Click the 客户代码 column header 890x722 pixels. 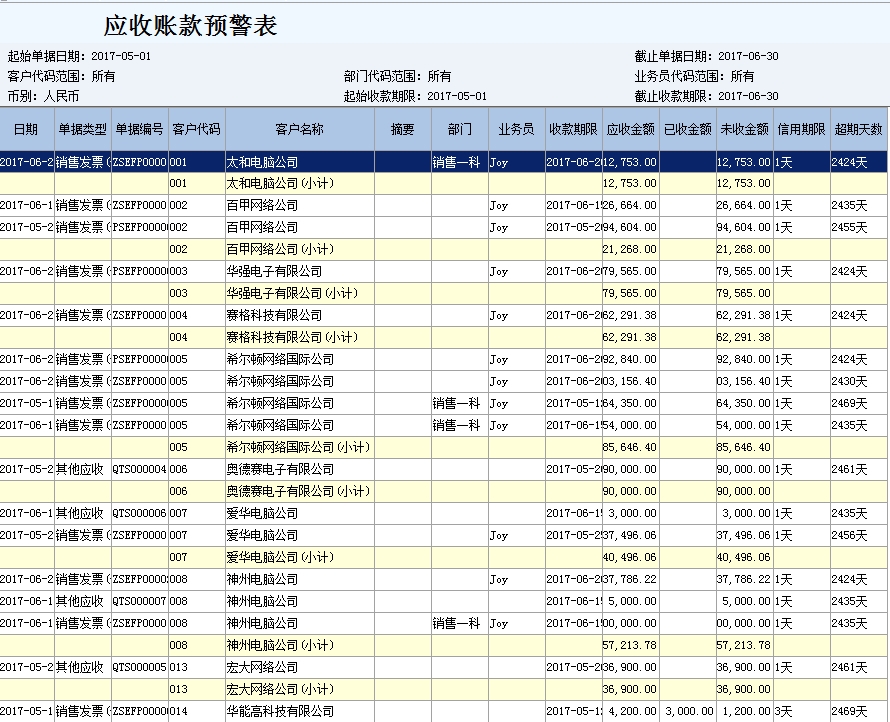click(196, 129)
